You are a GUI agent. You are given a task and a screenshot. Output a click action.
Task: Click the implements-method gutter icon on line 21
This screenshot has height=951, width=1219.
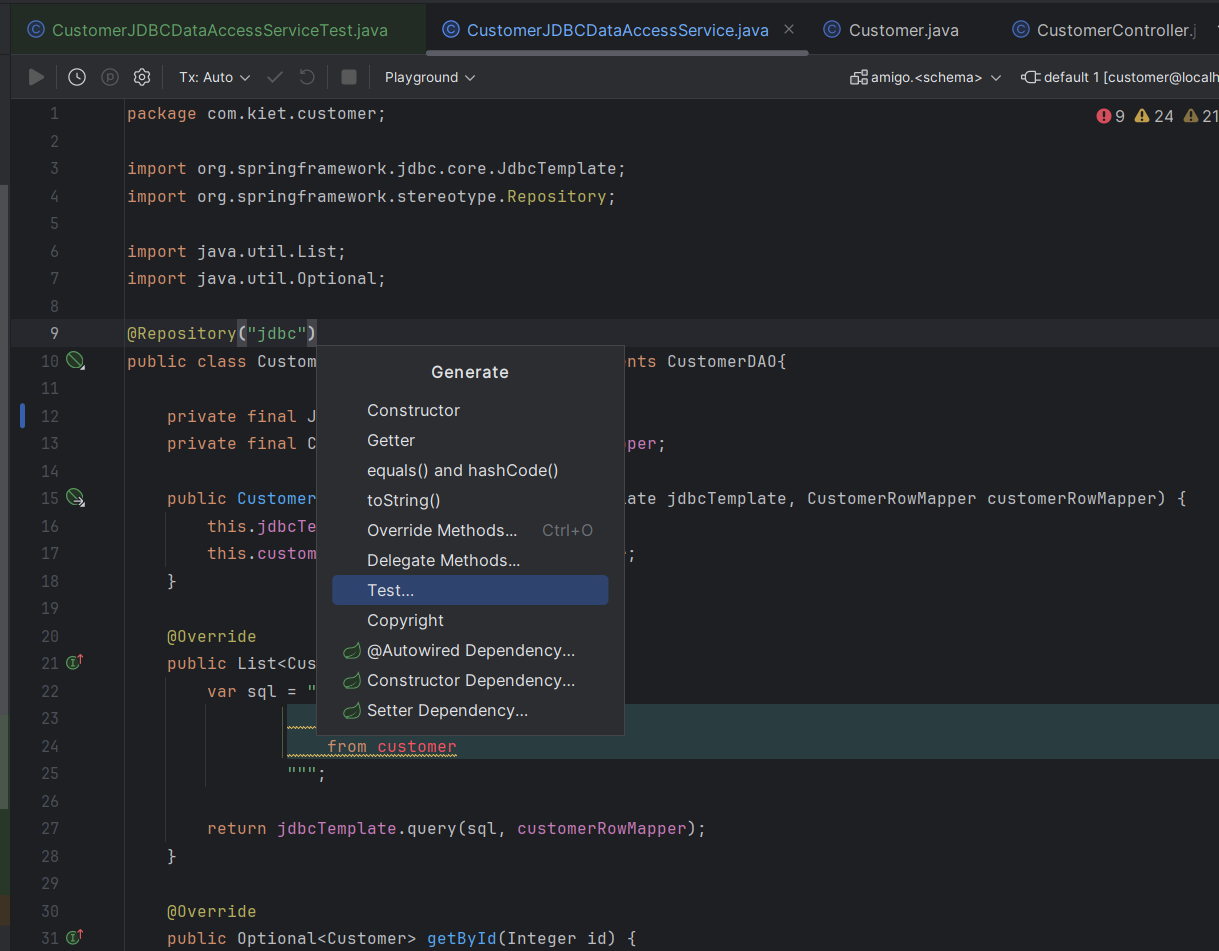click(75, 662)
